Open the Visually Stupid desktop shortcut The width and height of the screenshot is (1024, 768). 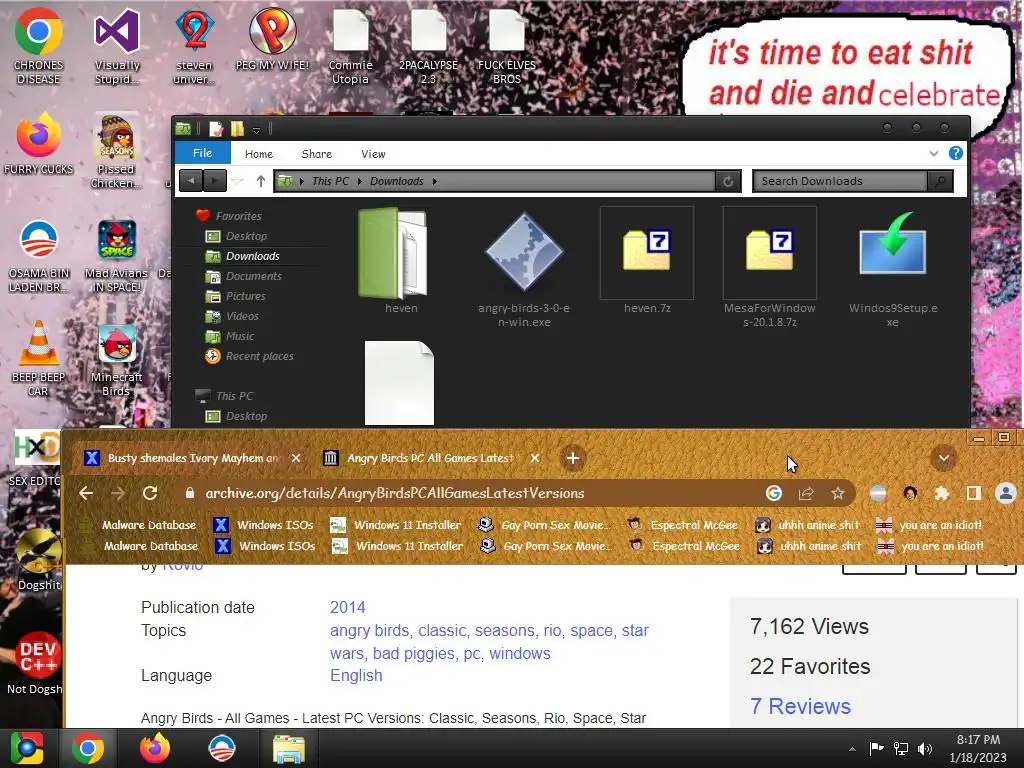117,46
